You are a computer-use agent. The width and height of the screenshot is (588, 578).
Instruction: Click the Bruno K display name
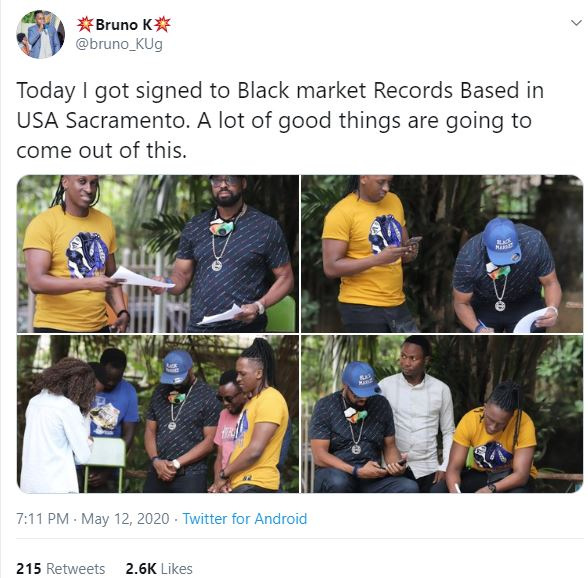(x=124, y=25)
